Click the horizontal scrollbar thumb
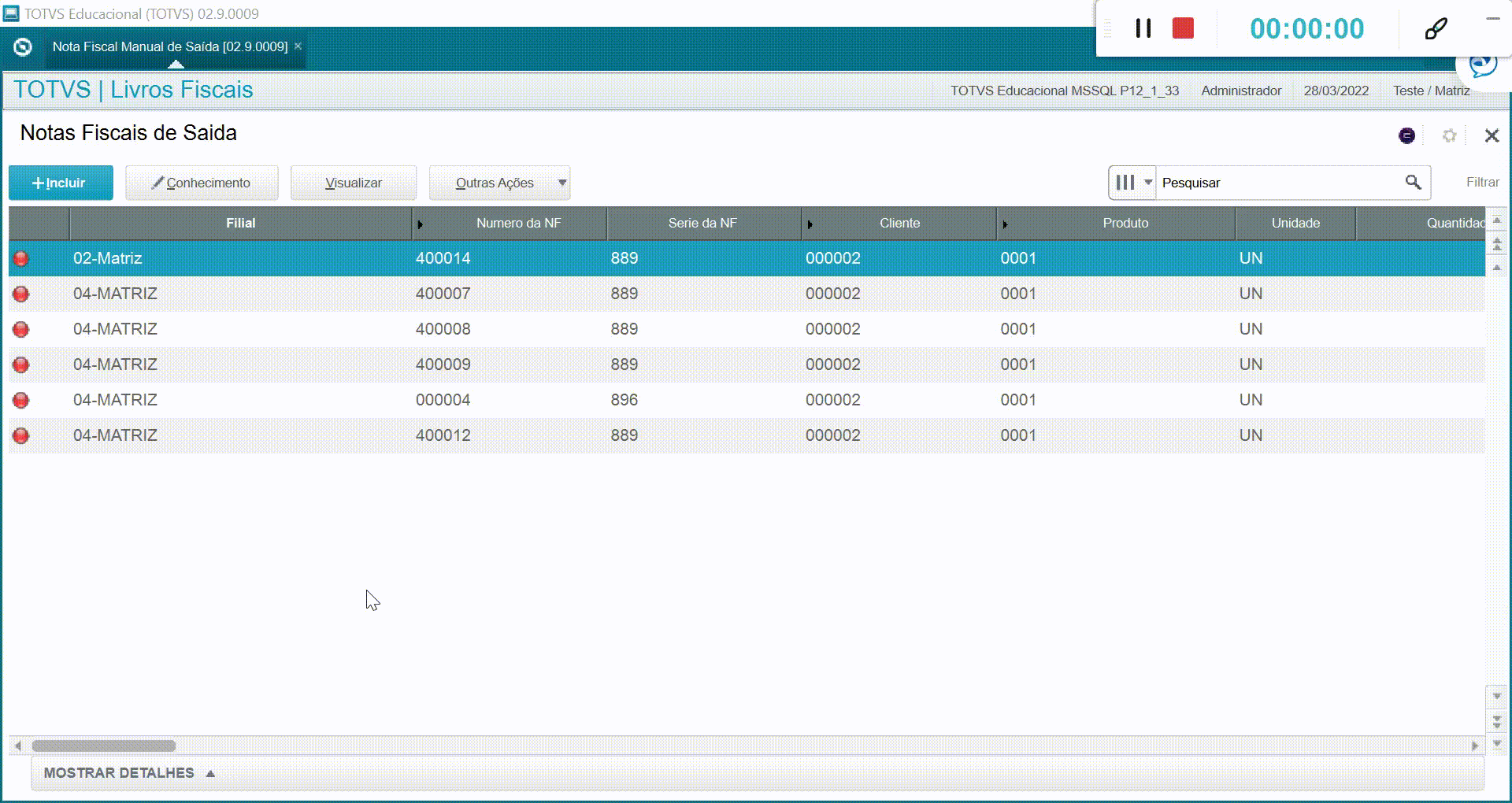This screenshot has width=1512, height=803. point(103,746)
